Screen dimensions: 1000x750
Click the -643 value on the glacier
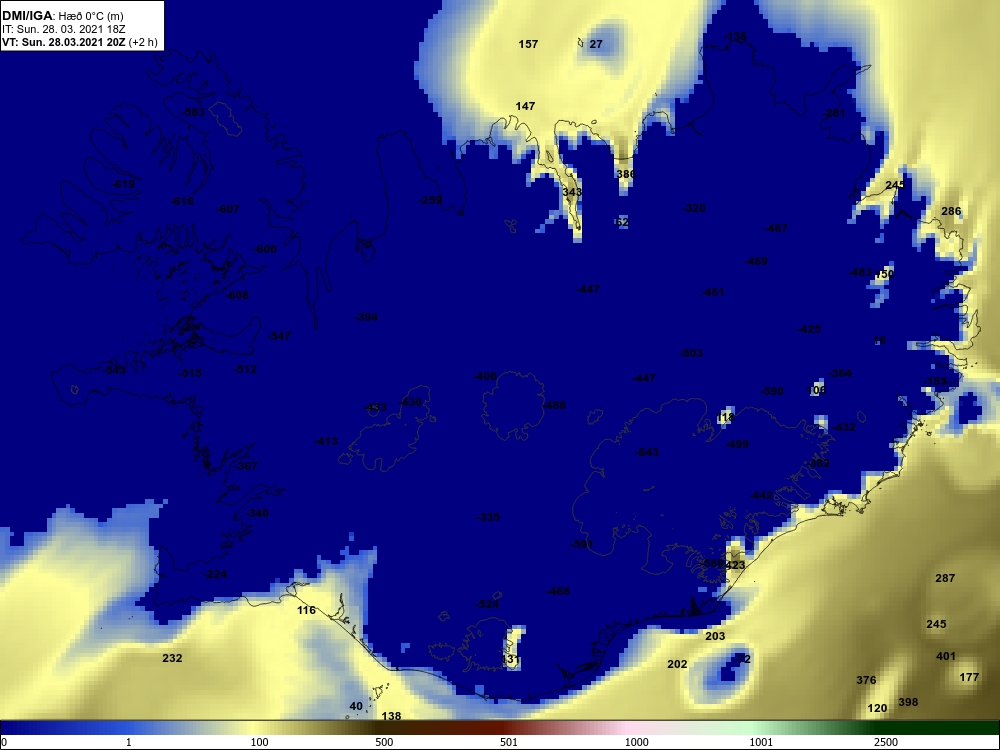pyautogui.click(x=647, y=453)
